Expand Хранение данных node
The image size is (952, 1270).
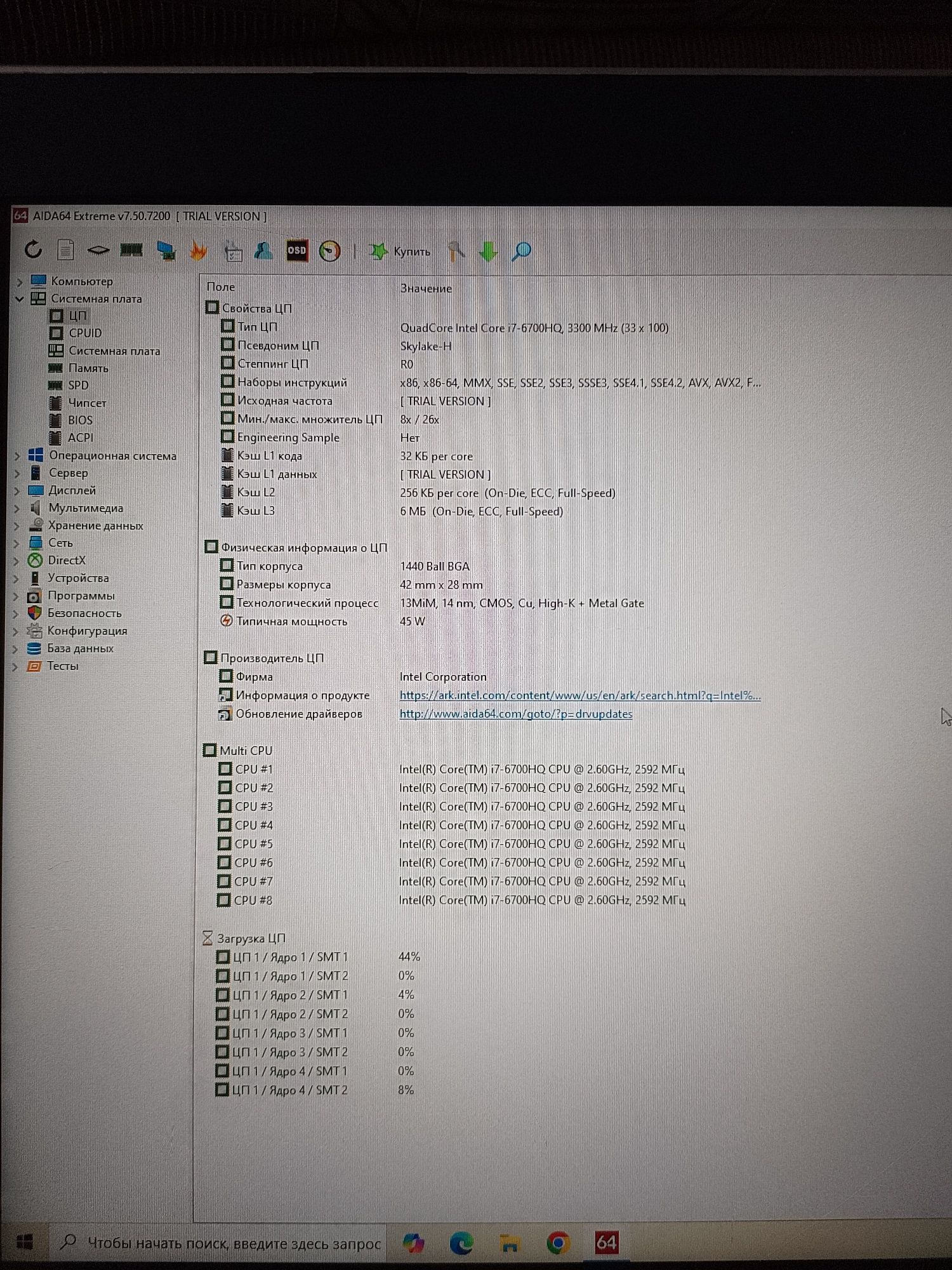[17, 526]
